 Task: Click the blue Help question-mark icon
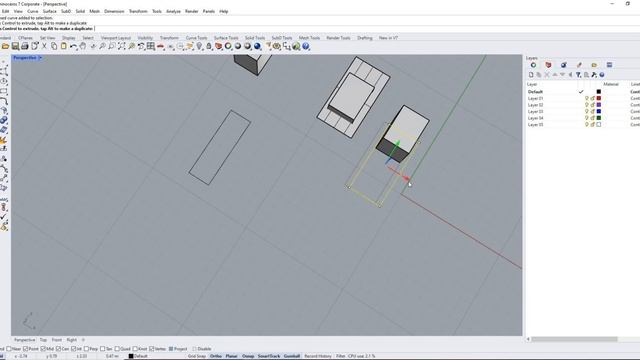coord(306,47)
